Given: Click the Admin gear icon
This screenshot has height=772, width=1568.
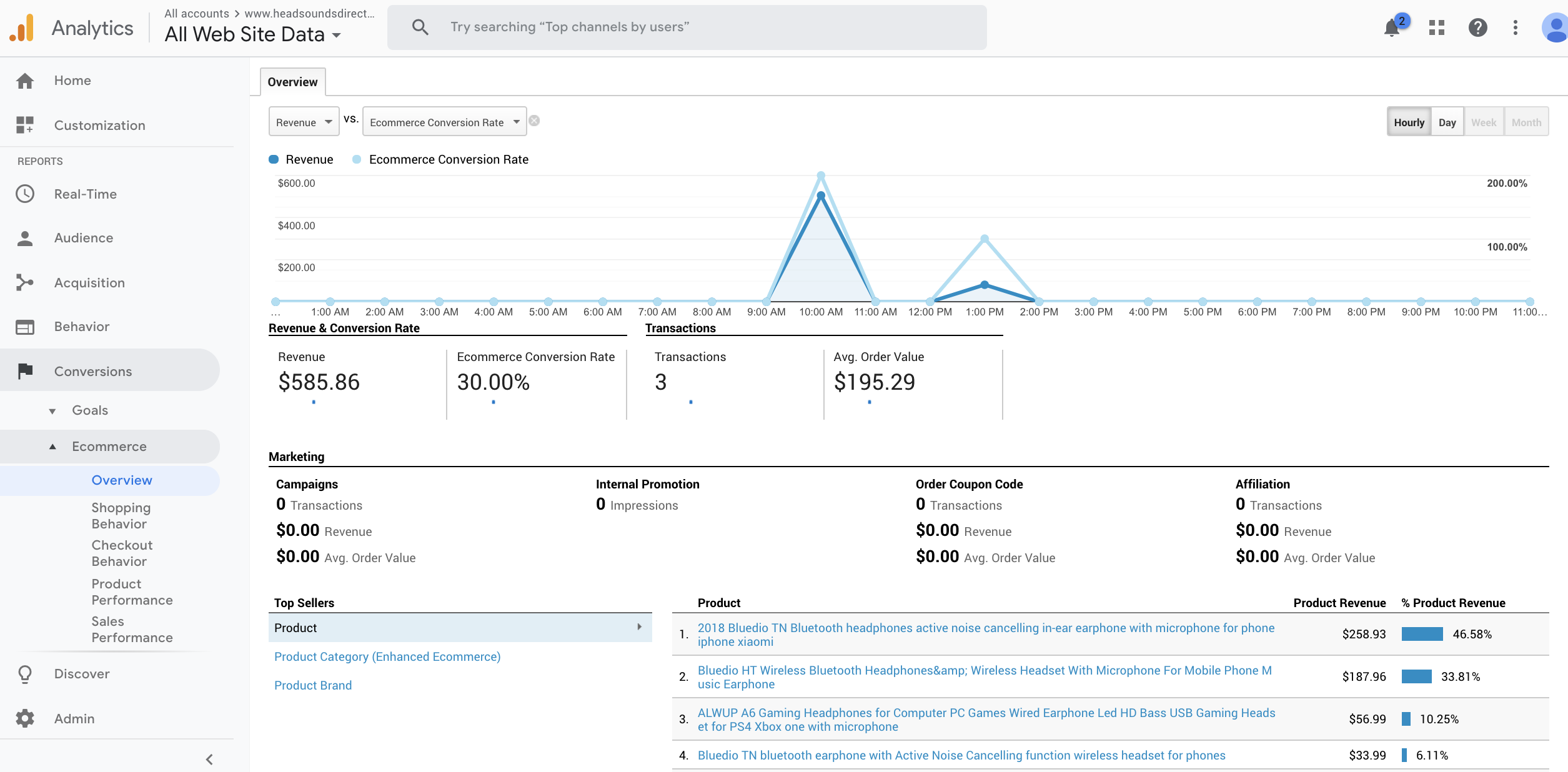Looking at the screenshot, I should pos(25,718).
